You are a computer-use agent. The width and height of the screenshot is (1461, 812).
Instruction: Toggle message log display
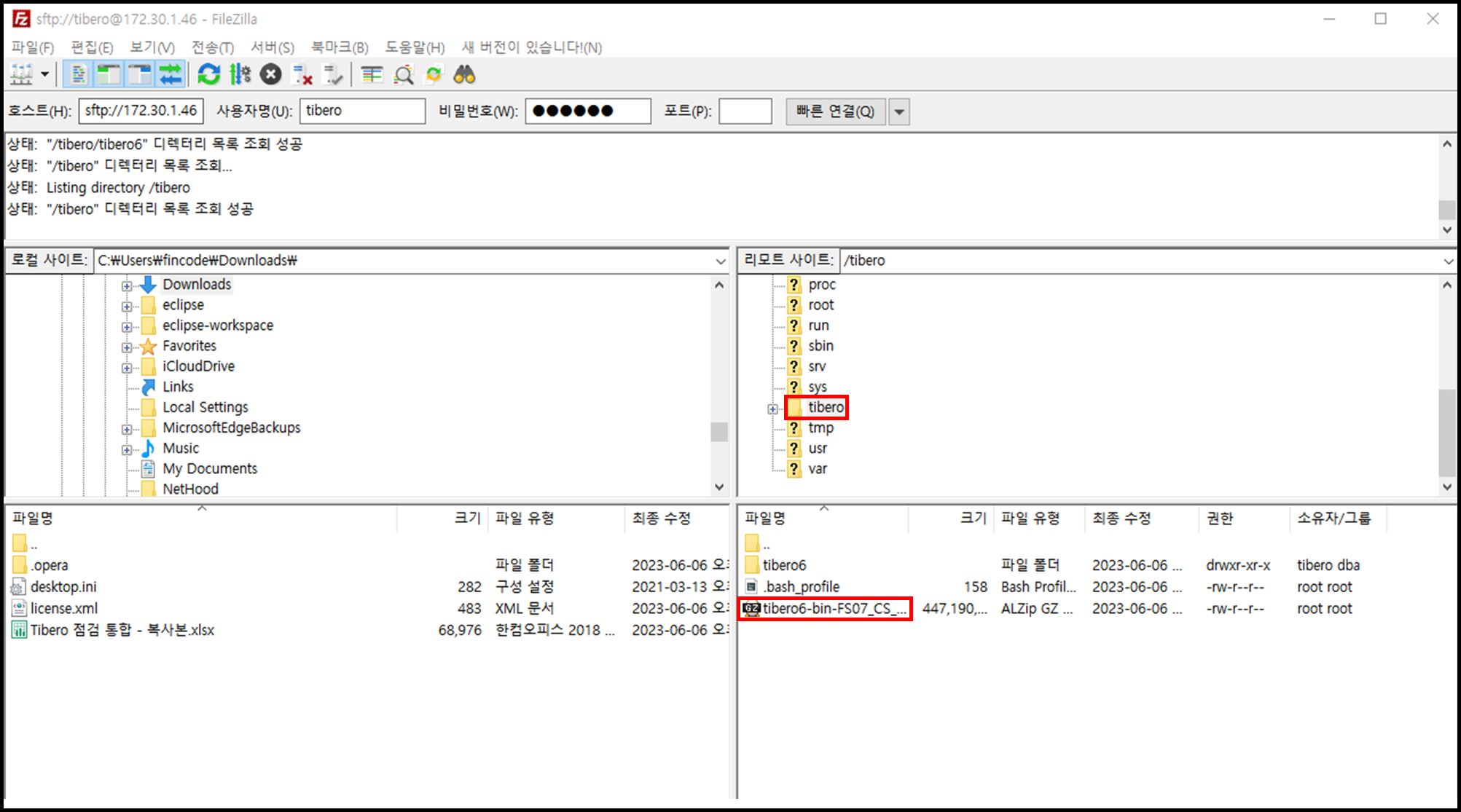tap(79, 74)
